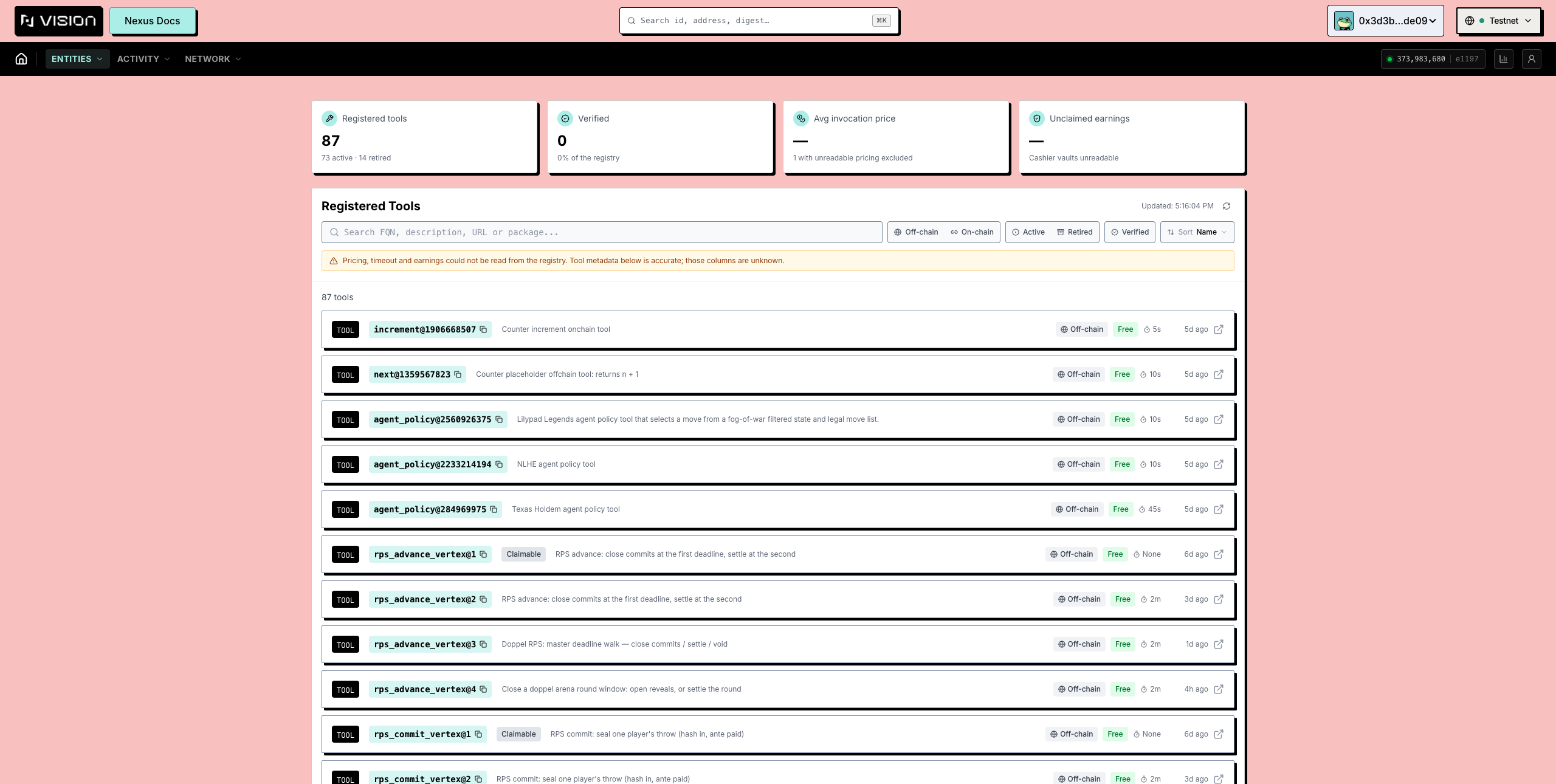Open agent_policy@284969975 external link icon

coord(1219,509)
